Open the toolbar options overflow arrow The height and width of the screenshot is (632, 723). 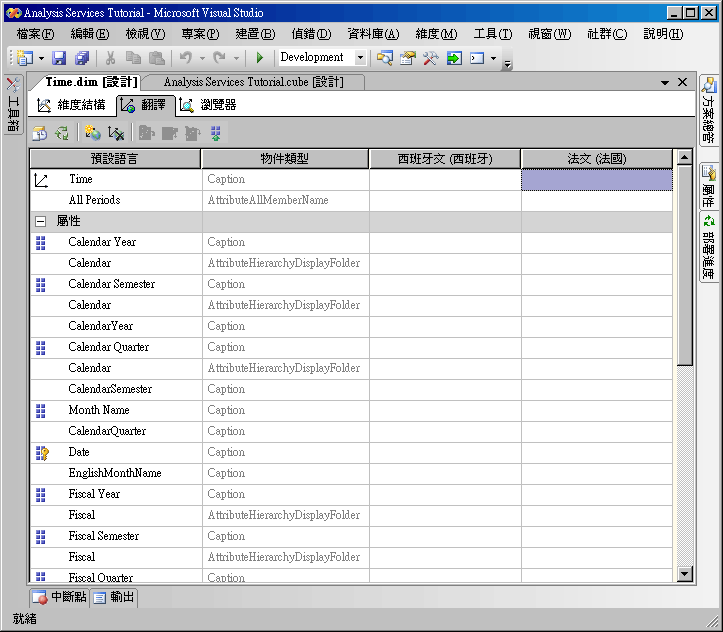pyautogui.click(x=507, y=64)
